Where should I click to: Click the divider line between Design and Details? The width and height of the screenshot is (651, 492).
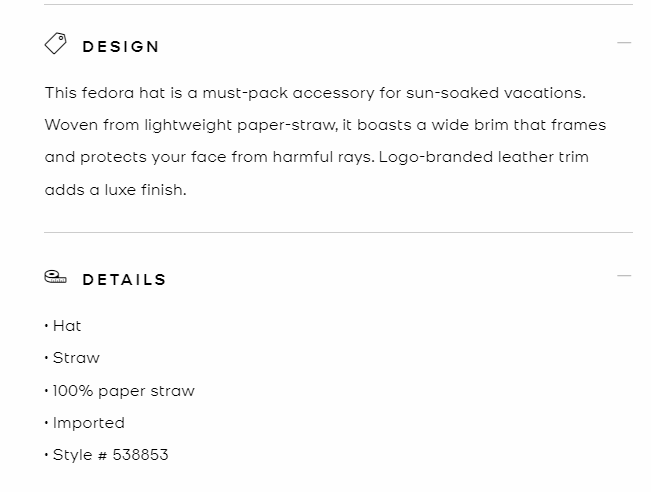(338, 232)
